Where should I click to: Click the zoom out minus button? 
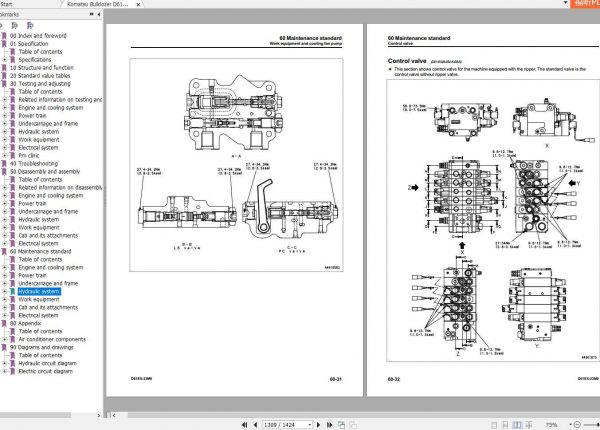click(577, 425)
